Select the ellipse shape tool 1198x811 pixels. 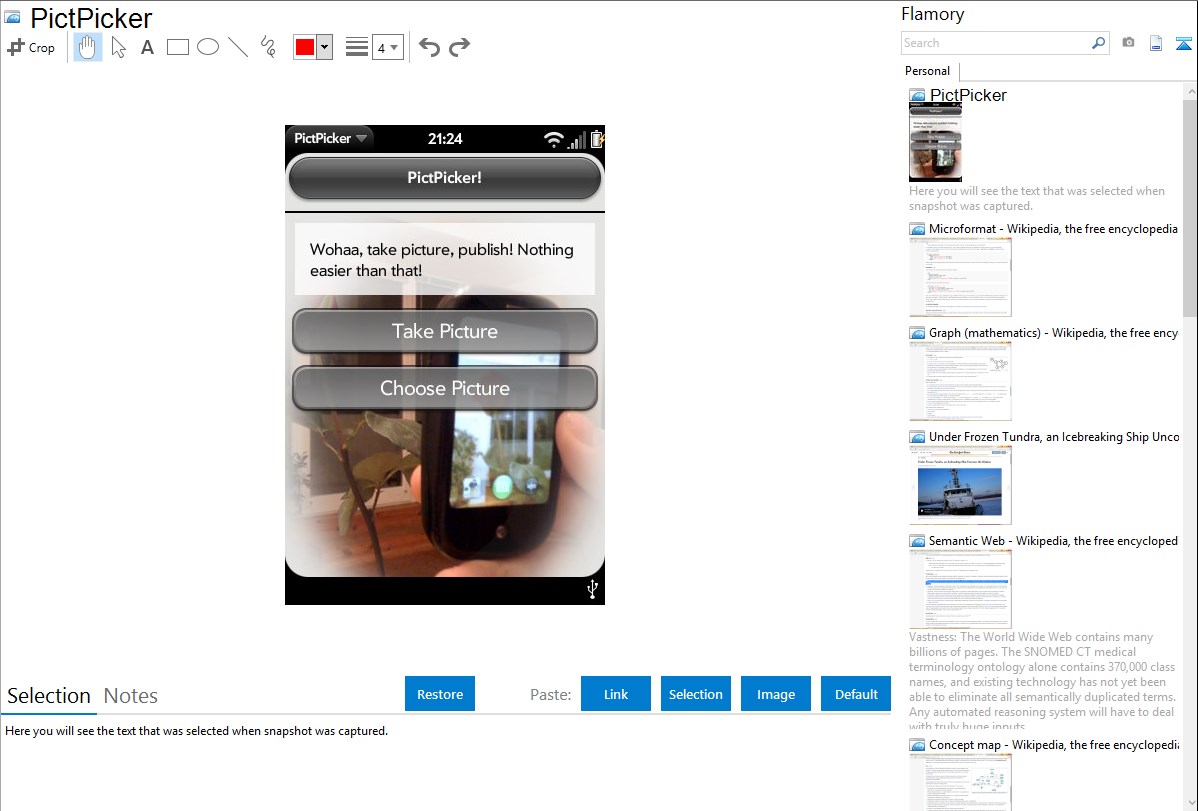pos(208,47)
